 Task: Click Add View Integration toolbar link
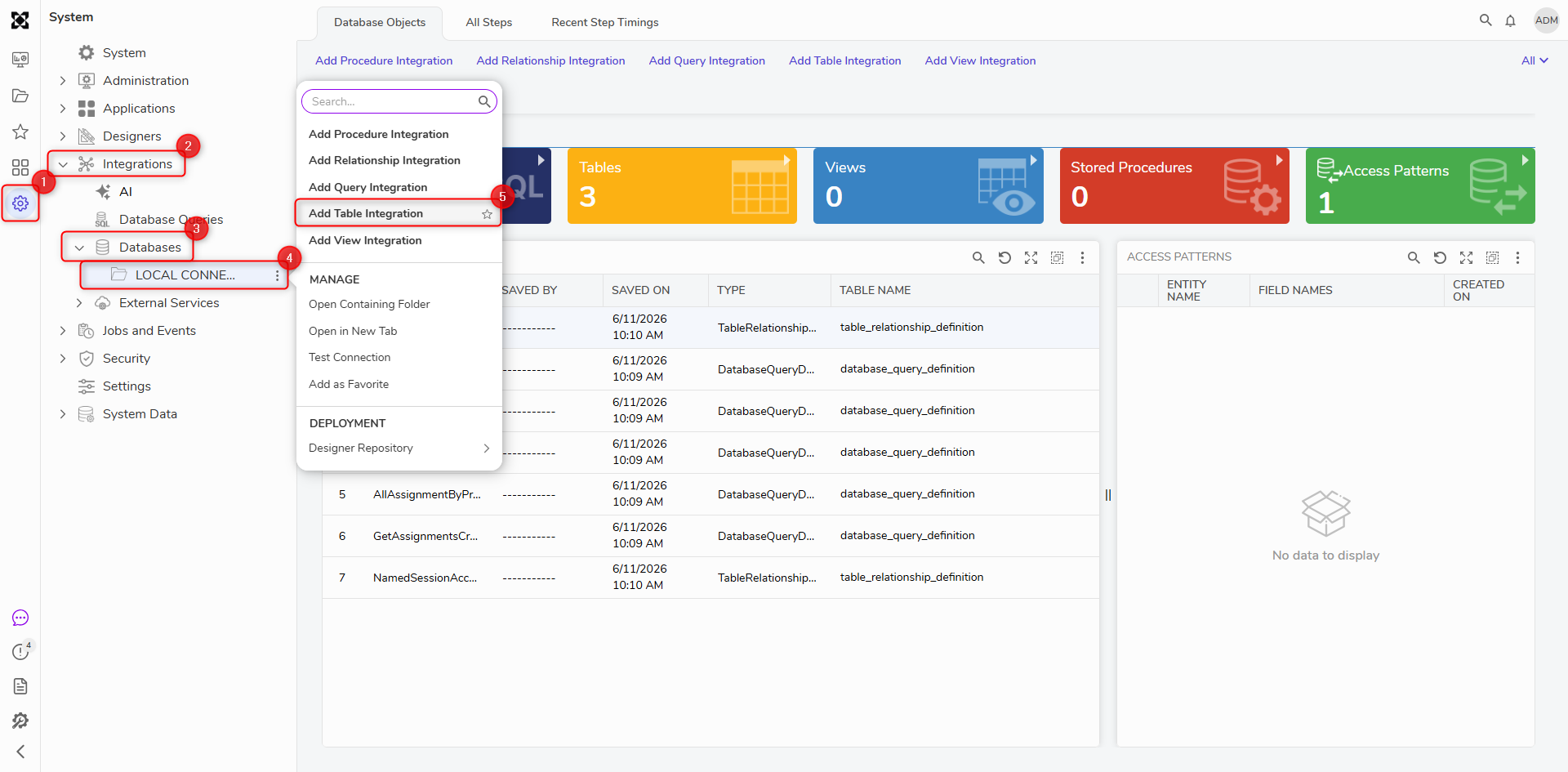(x=980, y=60)
